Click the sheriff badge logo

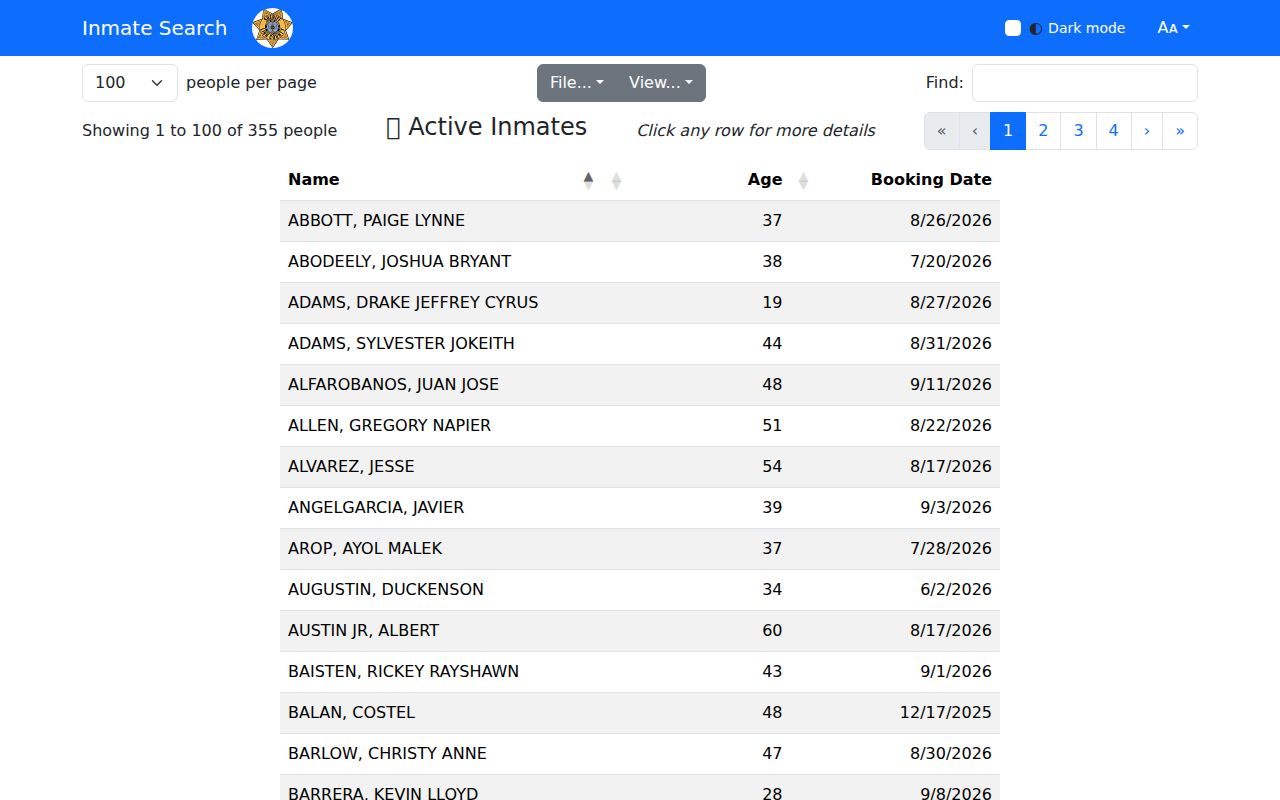click(272, 28)
